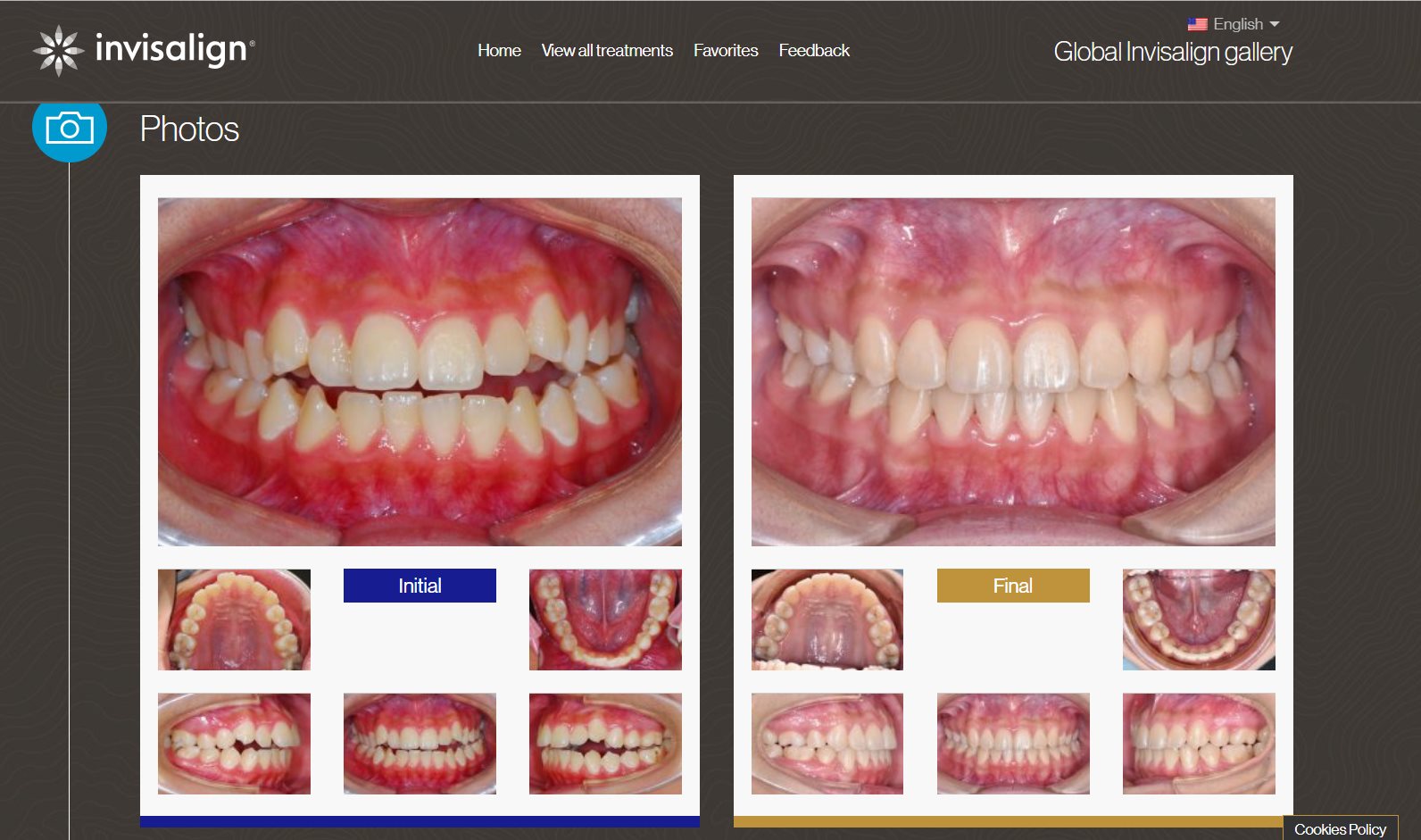Open the large Initial frontal photo

(x=420, y=371)
